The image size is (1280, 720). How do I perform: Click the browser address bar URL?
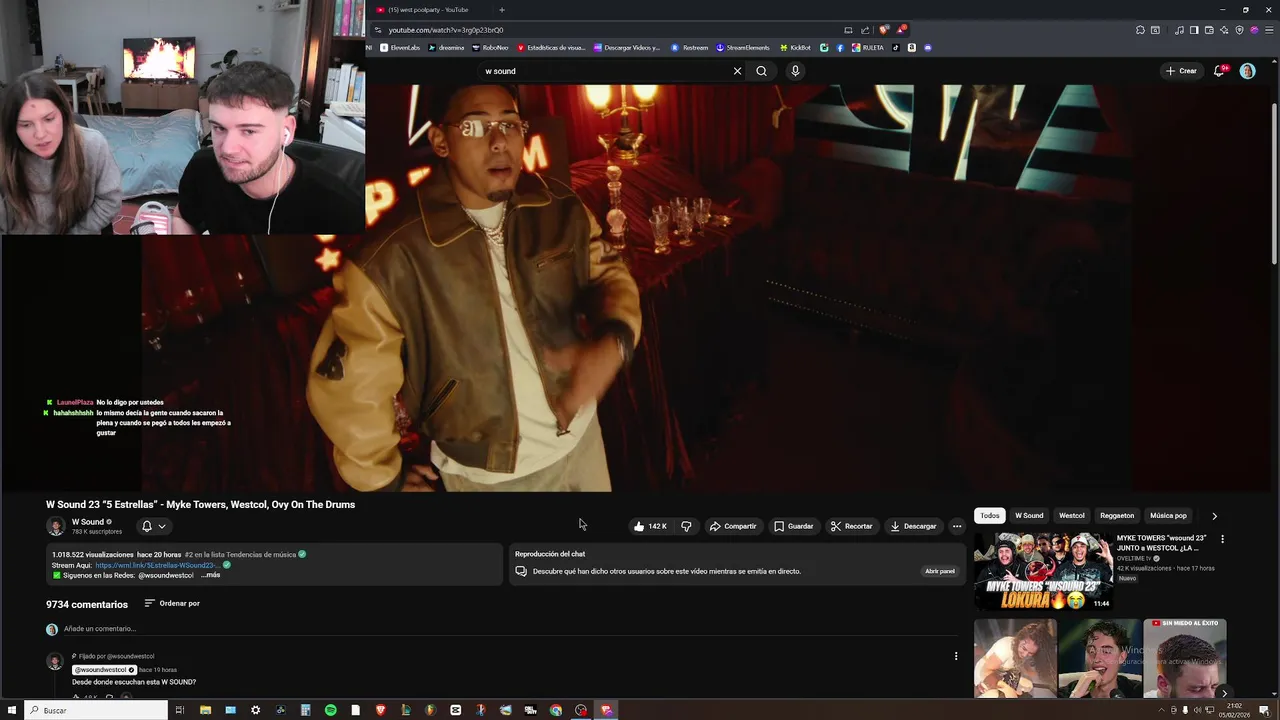446,30
